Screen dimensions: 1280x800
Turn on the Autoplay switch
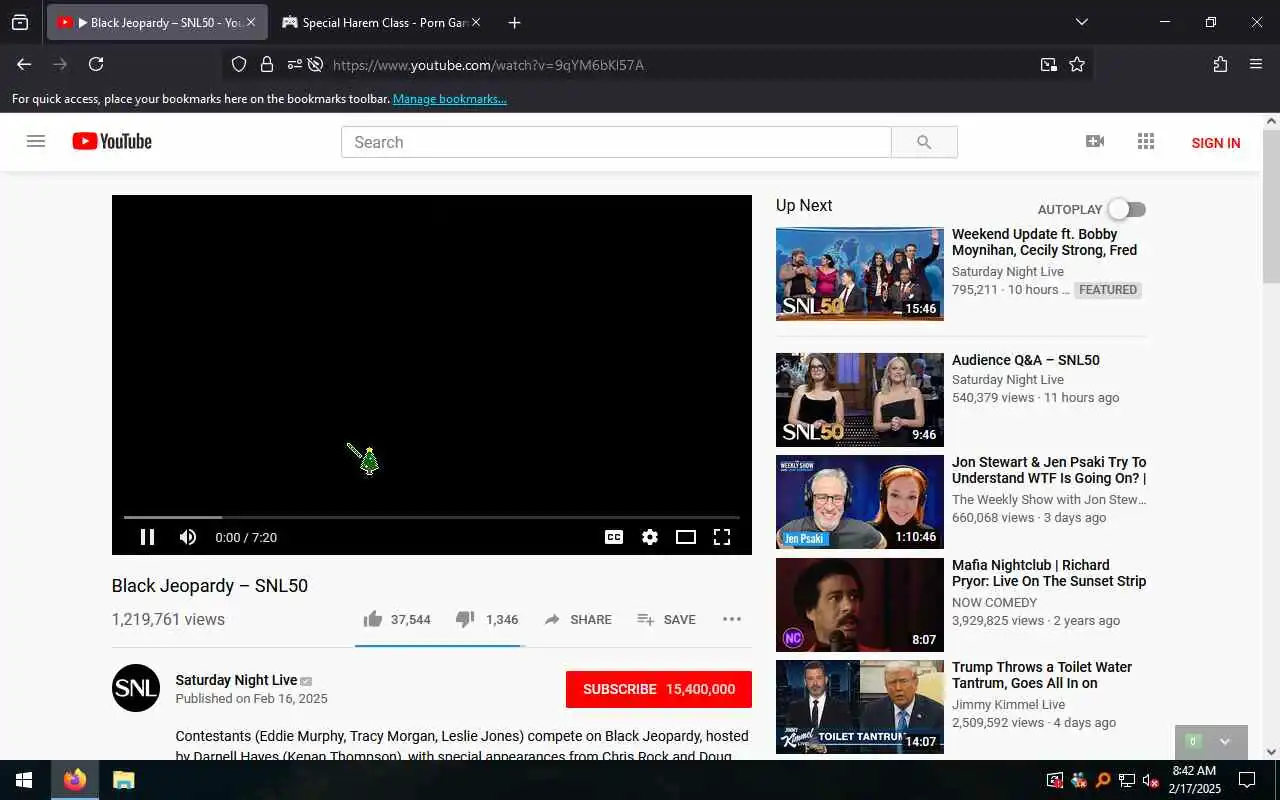pos(1127,209)
